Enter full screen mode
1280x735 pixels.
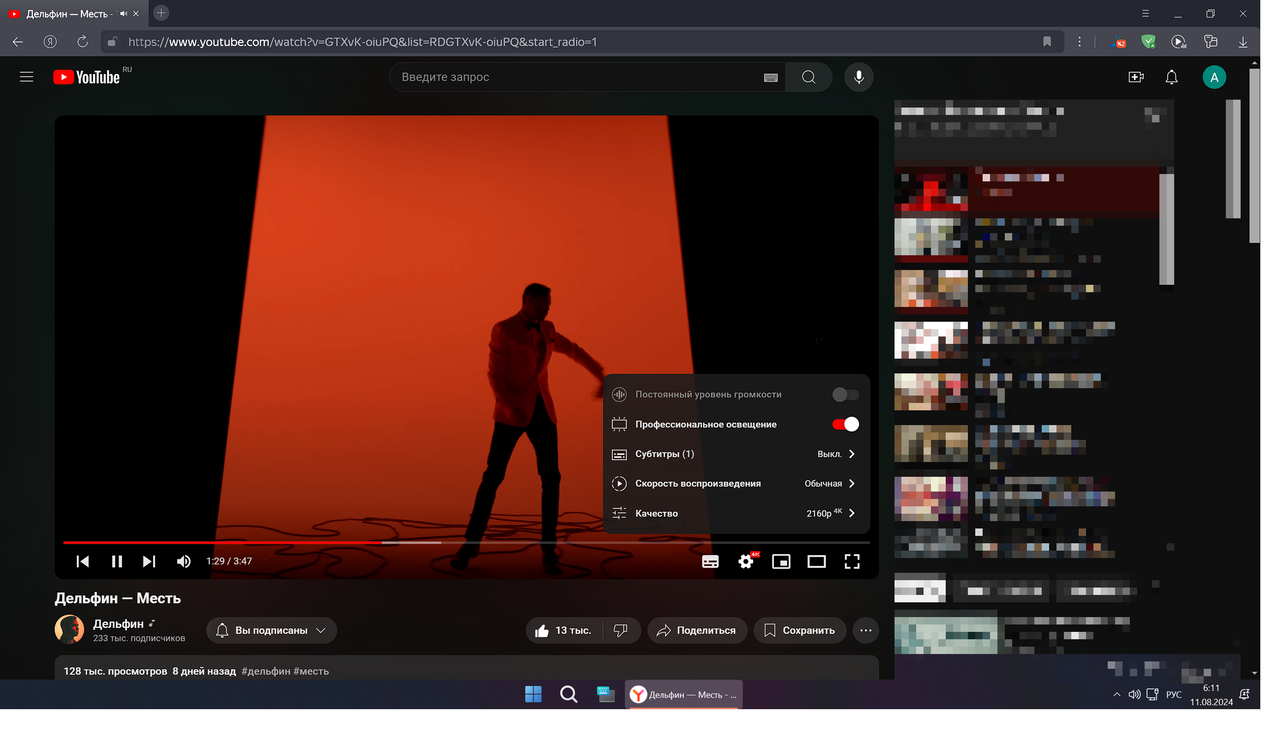[x=852, y=562]
